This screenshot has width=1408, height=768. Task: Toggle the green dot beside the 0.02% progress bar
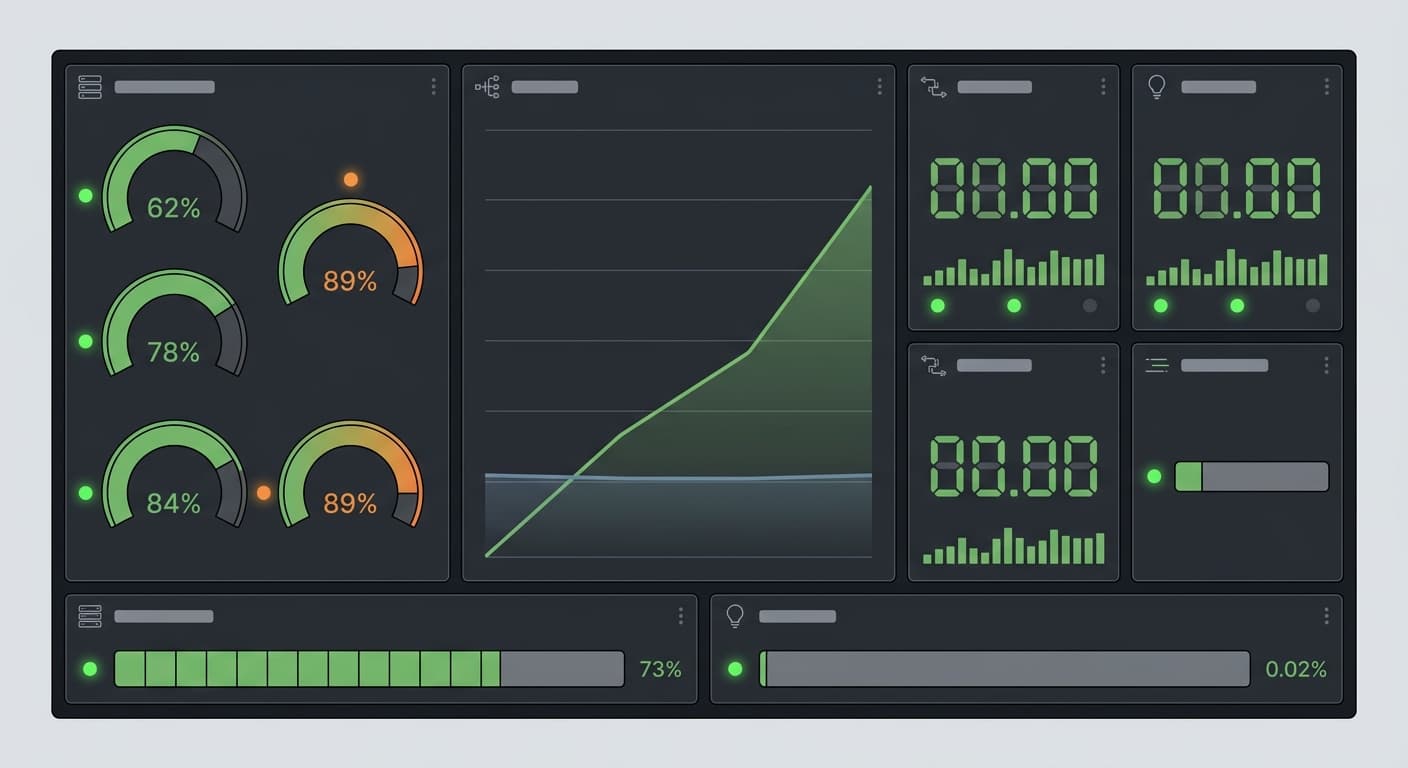[x=735, y=669]
